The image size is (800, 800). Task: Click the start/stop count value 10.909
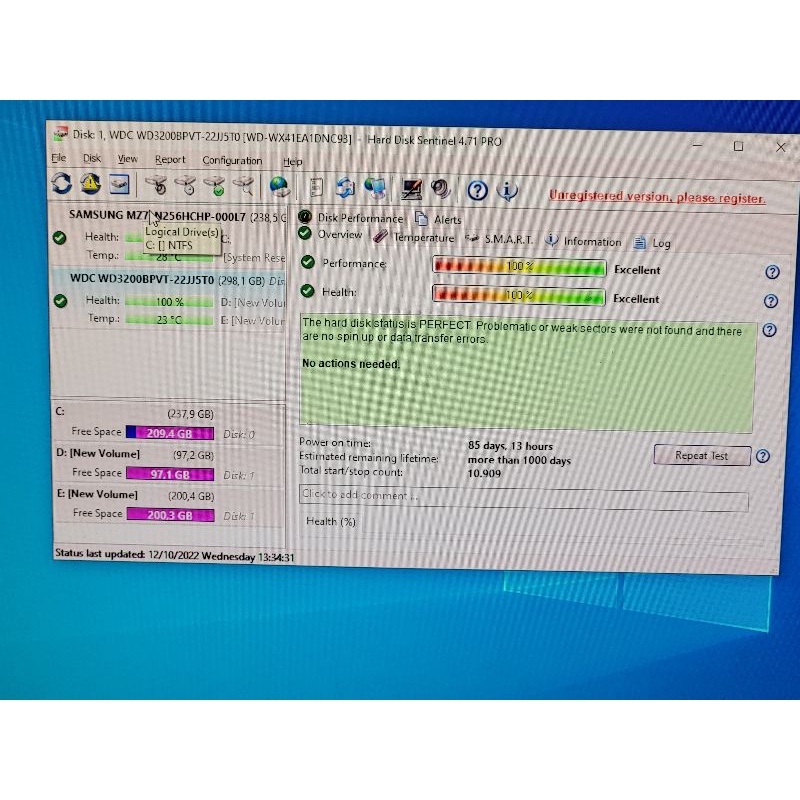(484, 473)
